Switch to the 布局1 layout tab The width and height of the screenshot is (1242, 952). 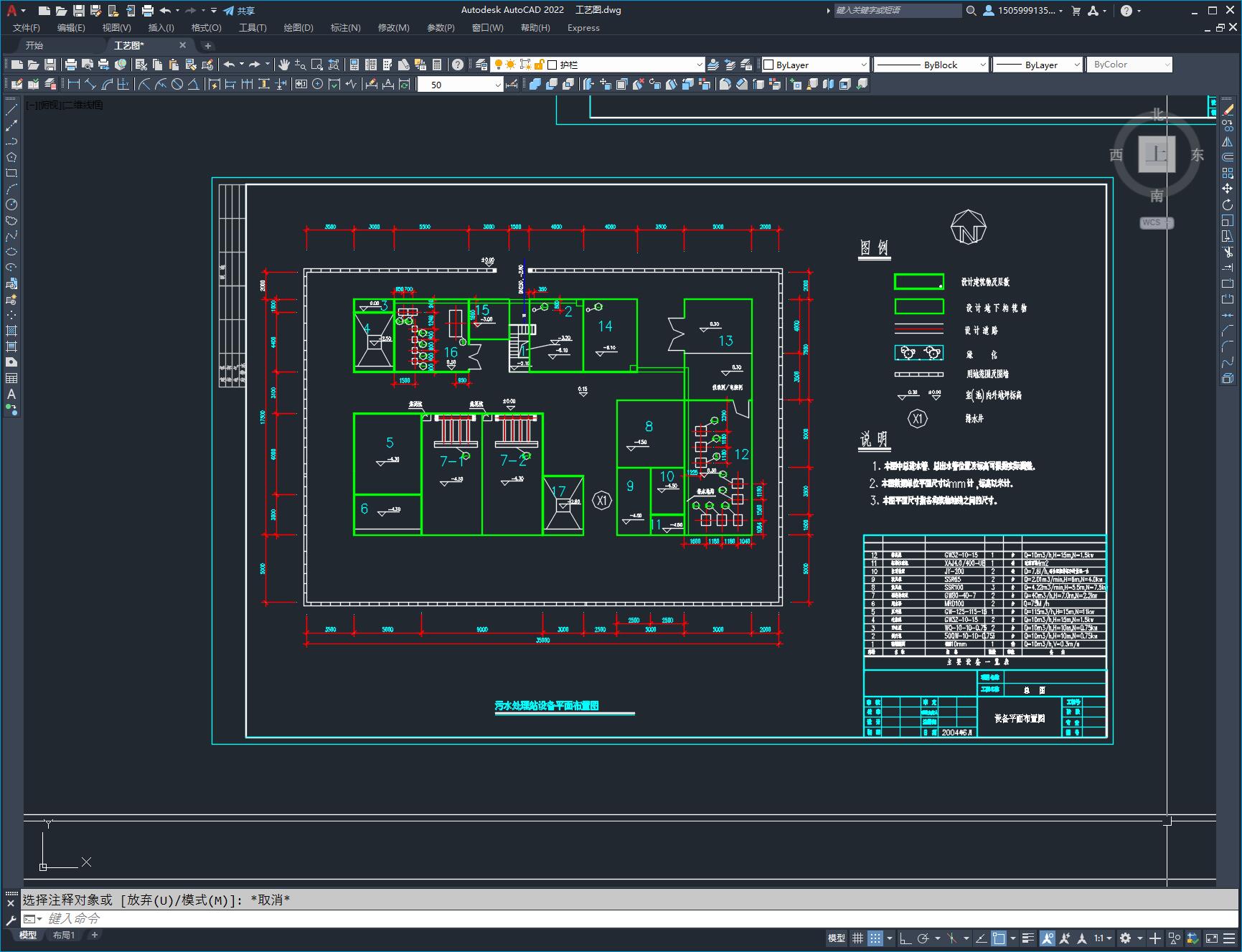coord(64,935)
